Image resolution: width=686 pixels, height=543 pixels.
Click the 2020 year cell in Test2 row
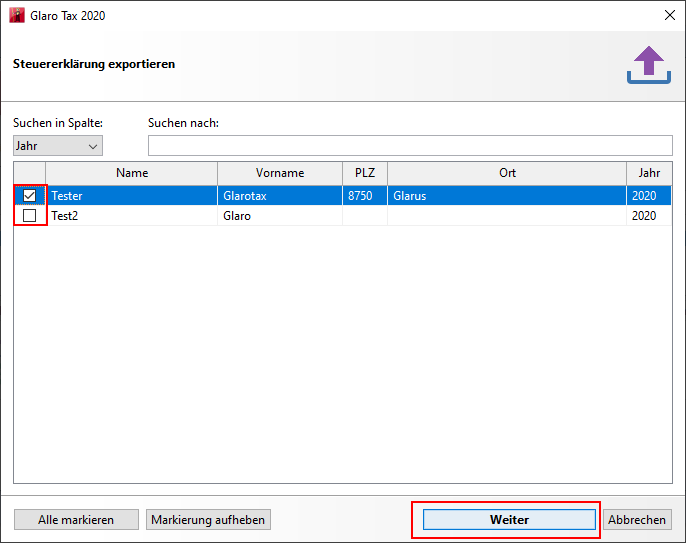649,216
